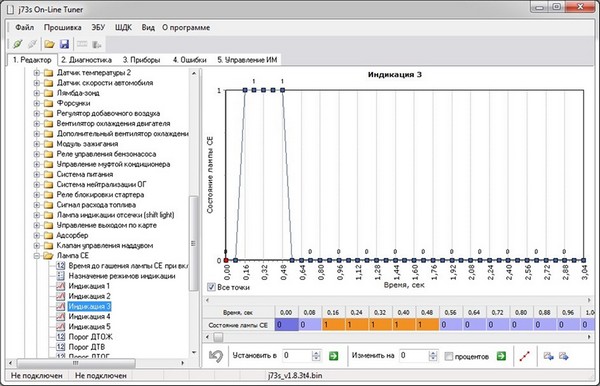Click the j73s_v1.8.3t4.bin status bar text
Viewport: 600px width, 386px height.
click(295, 376)
